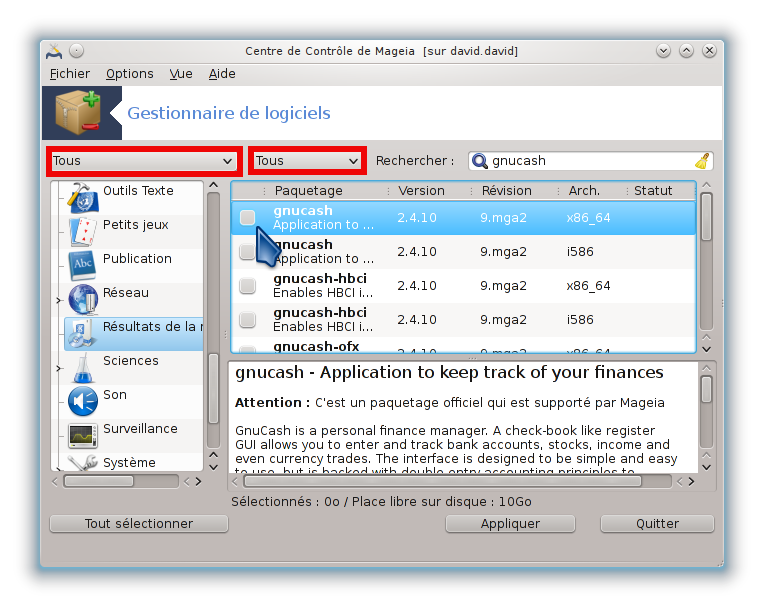The height and width of the screenshot is (607, 764).
Task: Sort by the Paquetage column header
Action: [x=308, y=190]
